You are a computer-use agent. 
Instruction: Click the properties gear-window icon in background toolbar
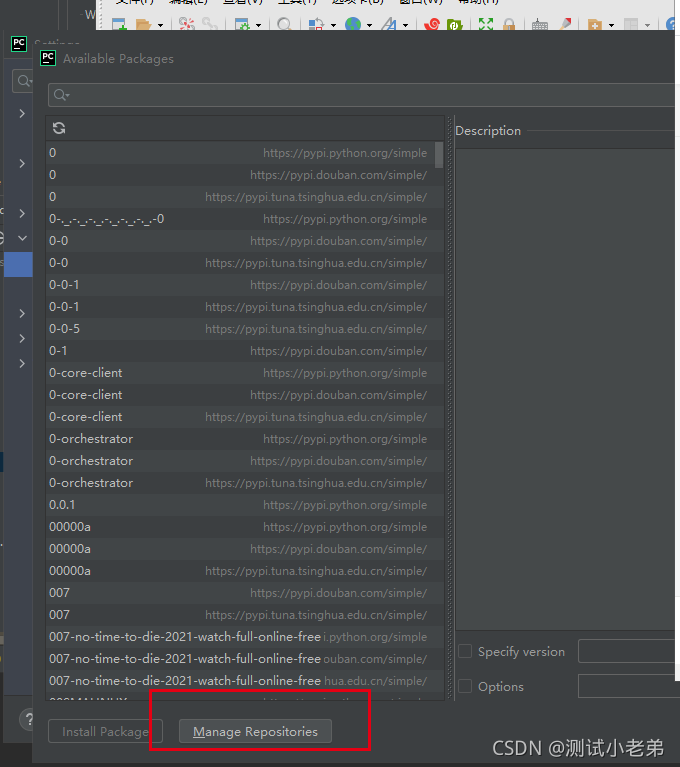point(242,24)
